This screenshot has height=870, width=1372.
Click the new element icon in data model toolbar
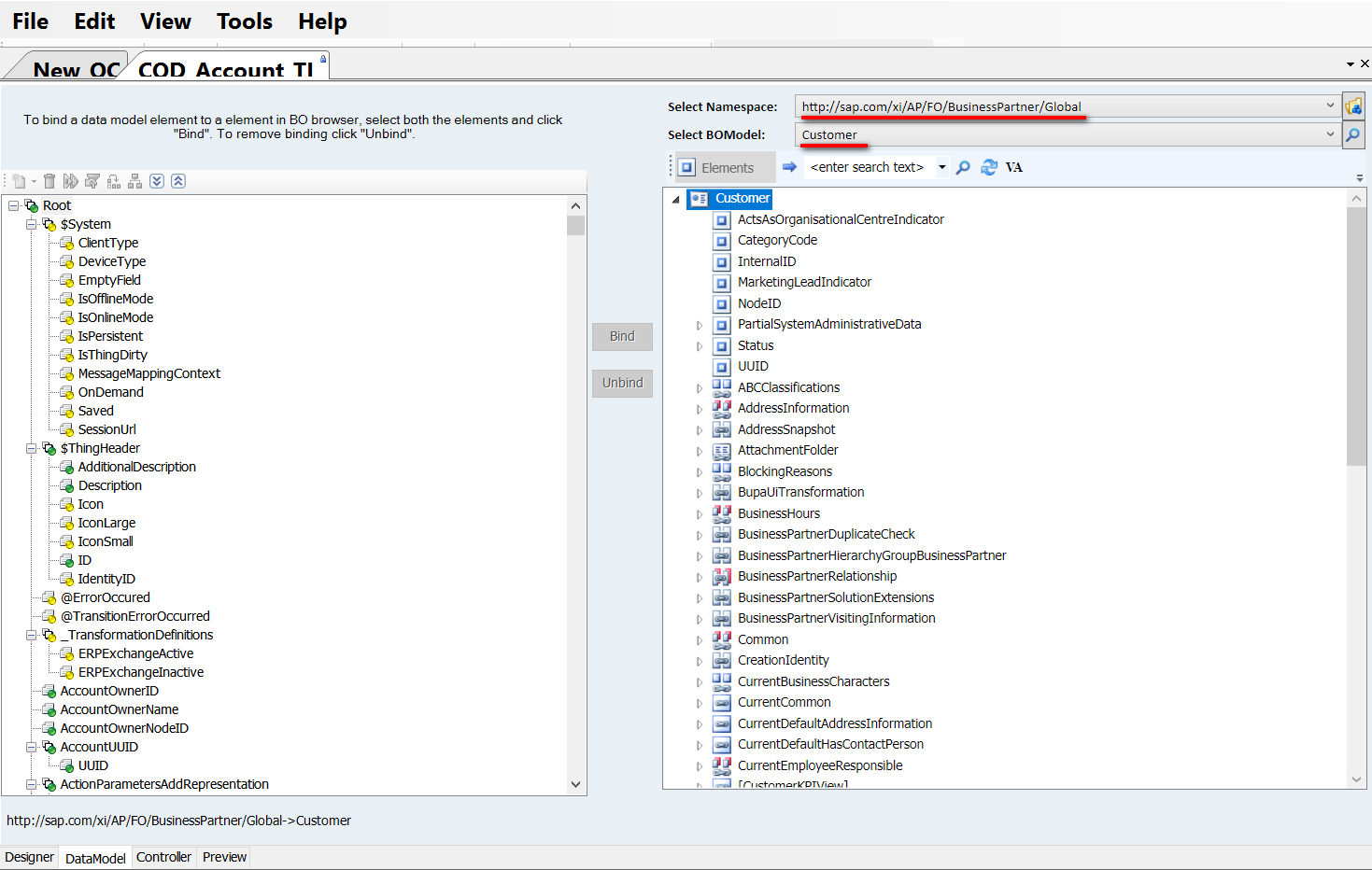tap(19, 181)
